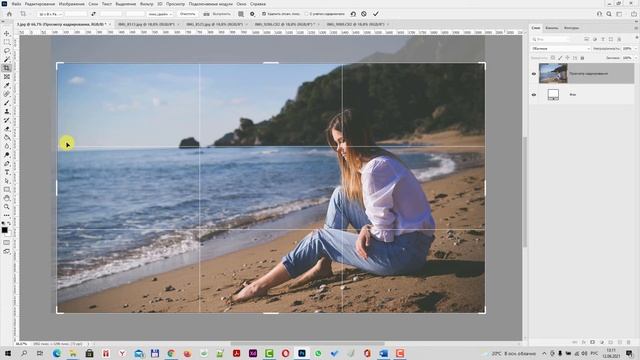Toggle the Content-Aware crop checkbox
This screenshot has width=640, height=360.
[x=306, y=14]
